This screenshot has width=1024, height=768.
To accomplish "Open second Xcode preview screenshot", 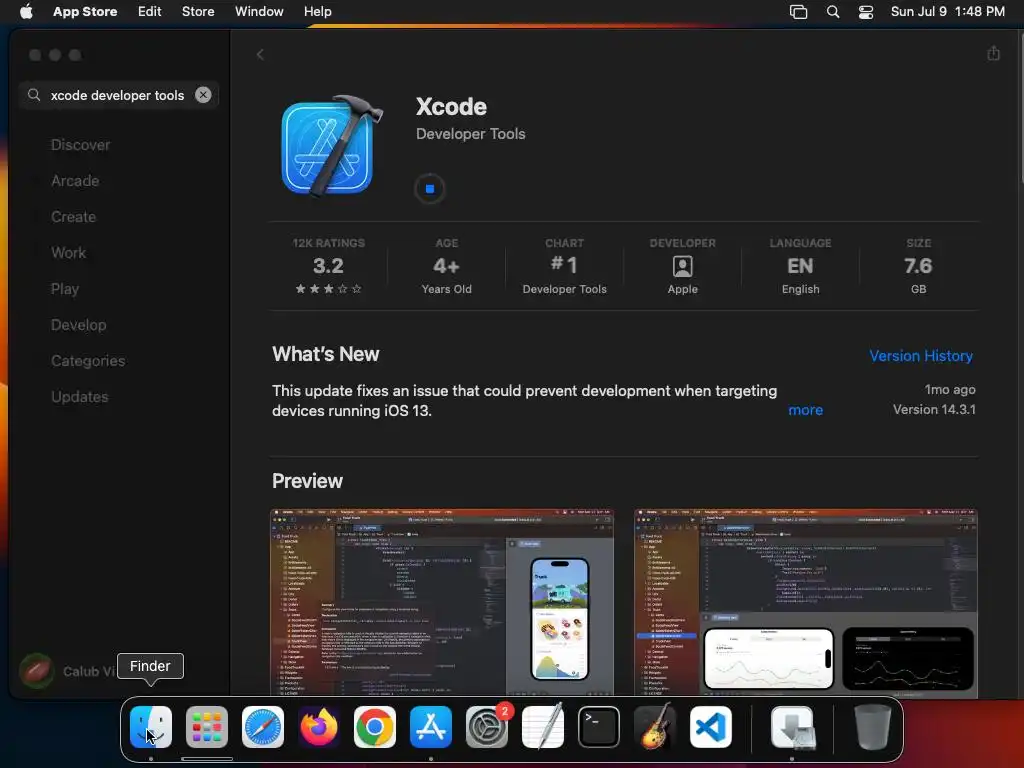I will pos(806,602).
